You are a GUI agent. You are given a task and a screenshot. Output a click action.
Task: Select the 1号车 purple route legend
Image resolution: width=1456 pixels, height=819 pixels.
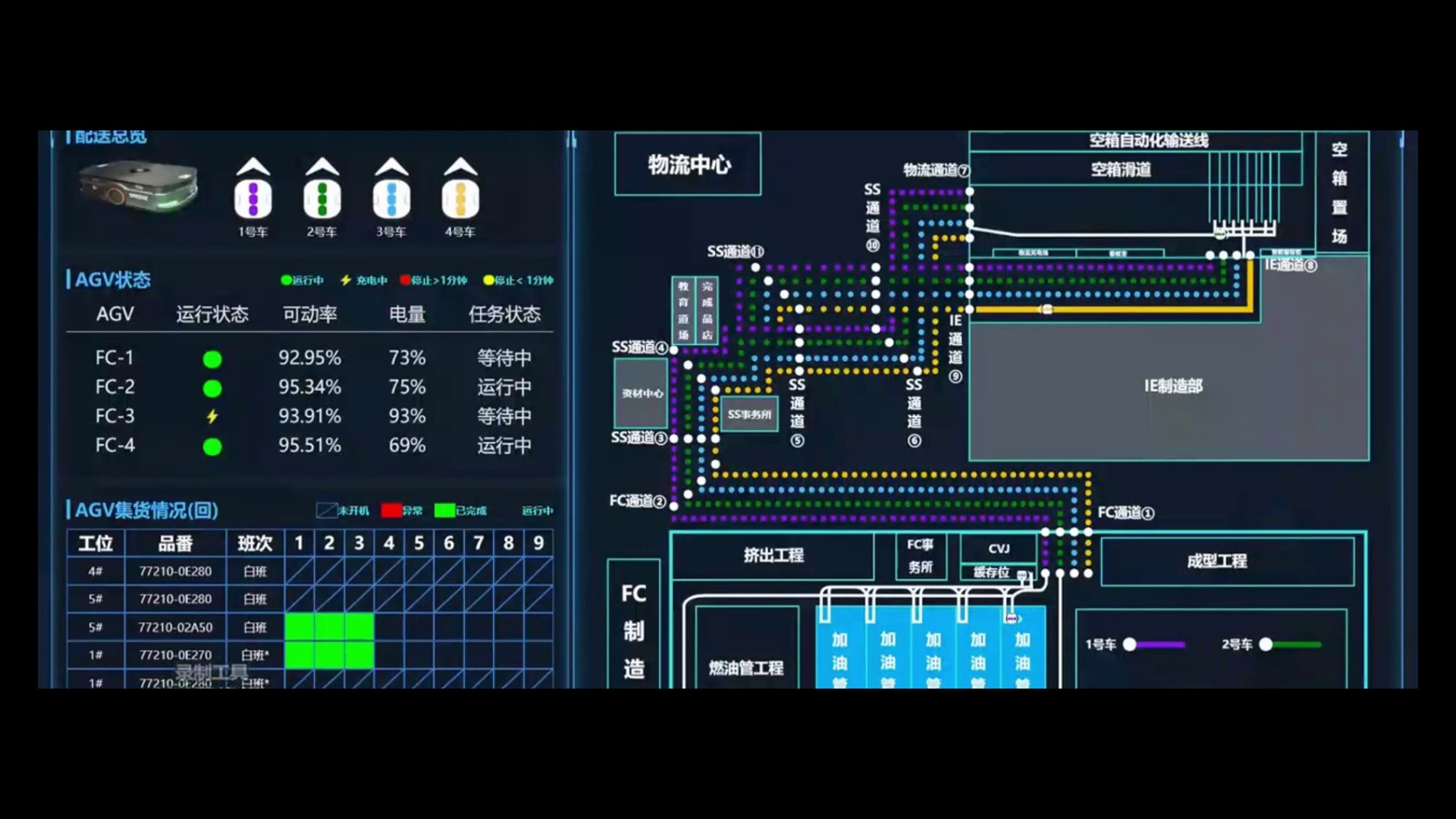coord(1135,645)
